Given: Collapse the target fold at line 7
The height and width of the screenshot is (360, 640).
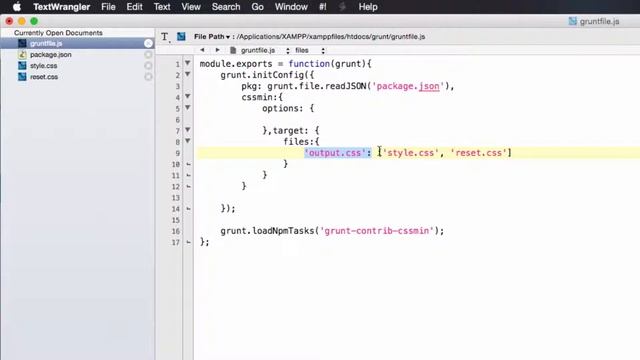Looking at the screenshot, I should coord(188,130).
